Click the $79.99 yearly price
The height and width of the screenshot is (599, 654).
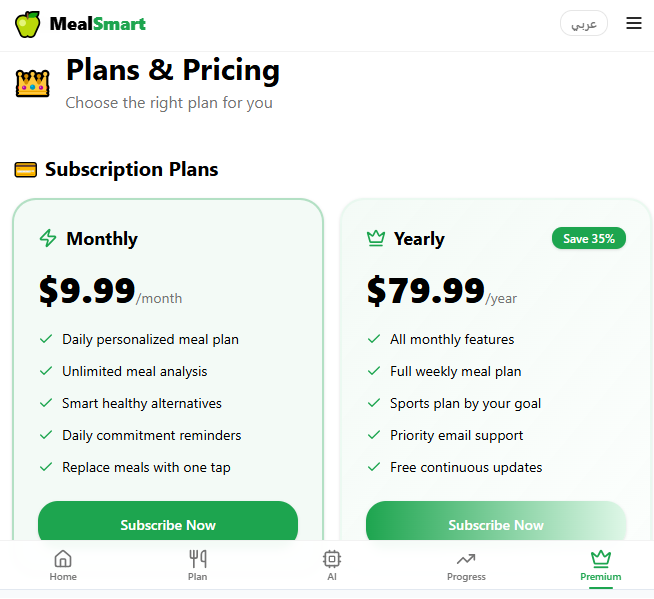tap(426, 290)
